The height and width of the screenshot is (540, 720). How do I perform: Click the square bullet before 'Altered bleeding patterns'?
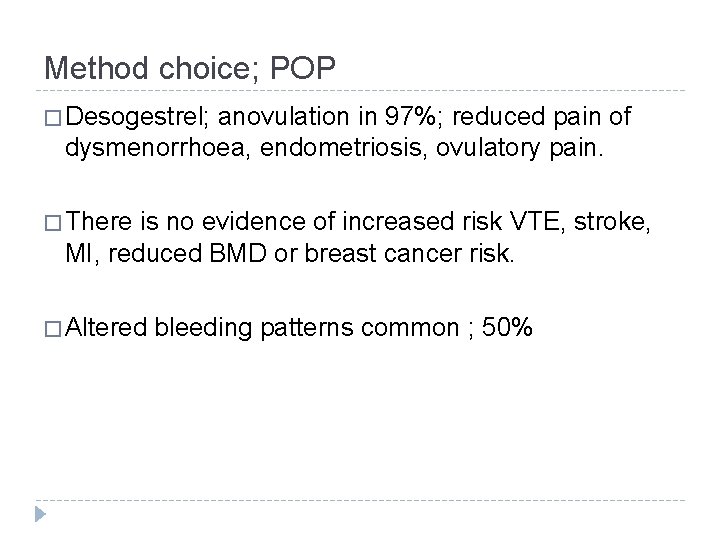point(53,329)
